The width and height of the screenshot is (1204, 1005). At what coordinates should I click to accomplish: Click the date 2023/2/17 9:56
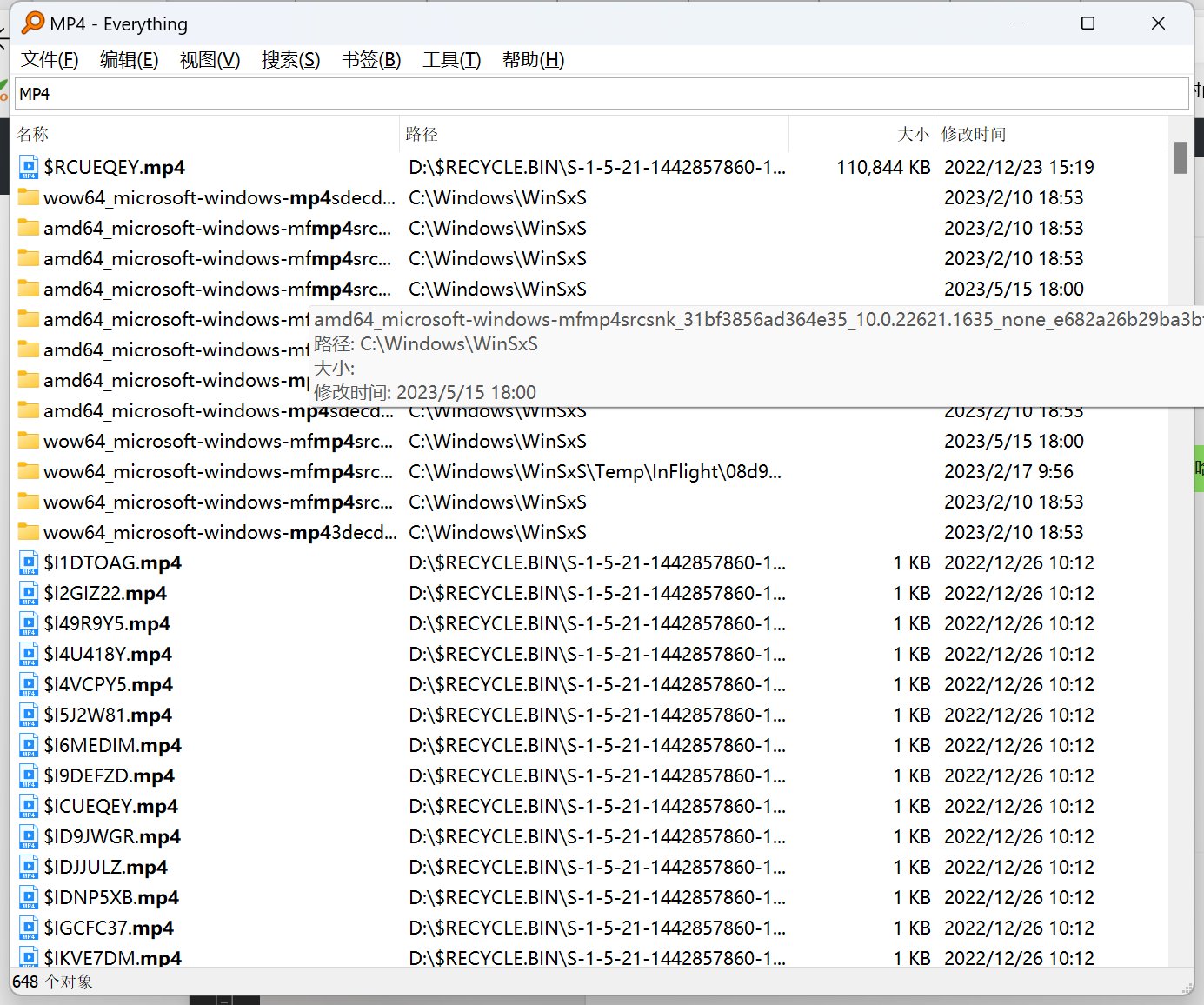[x=1008, y=471]
